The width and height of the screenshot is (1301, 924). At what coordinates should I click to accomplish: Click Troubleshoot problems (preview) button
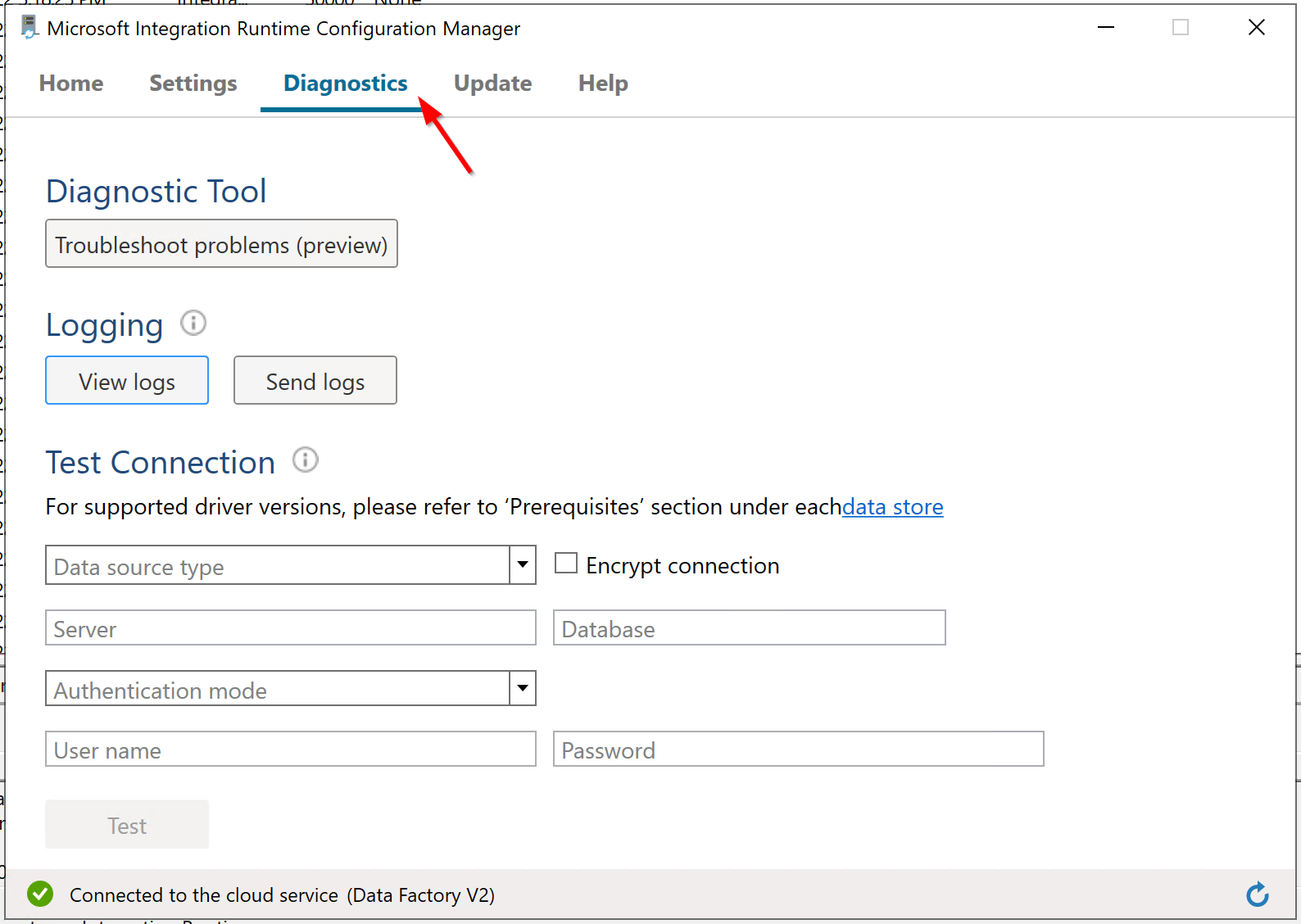[x=221, y=244]
